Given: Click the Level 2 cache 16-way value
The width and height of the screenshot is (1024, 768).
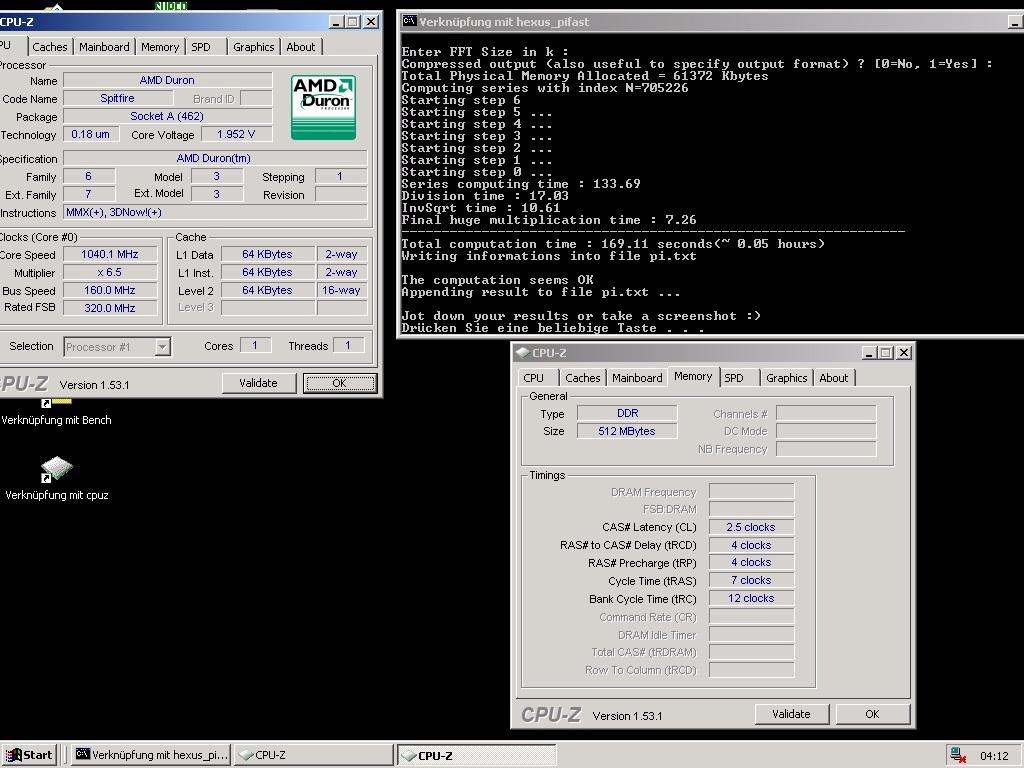Looking at the screenshot, I should coord(342,291).
